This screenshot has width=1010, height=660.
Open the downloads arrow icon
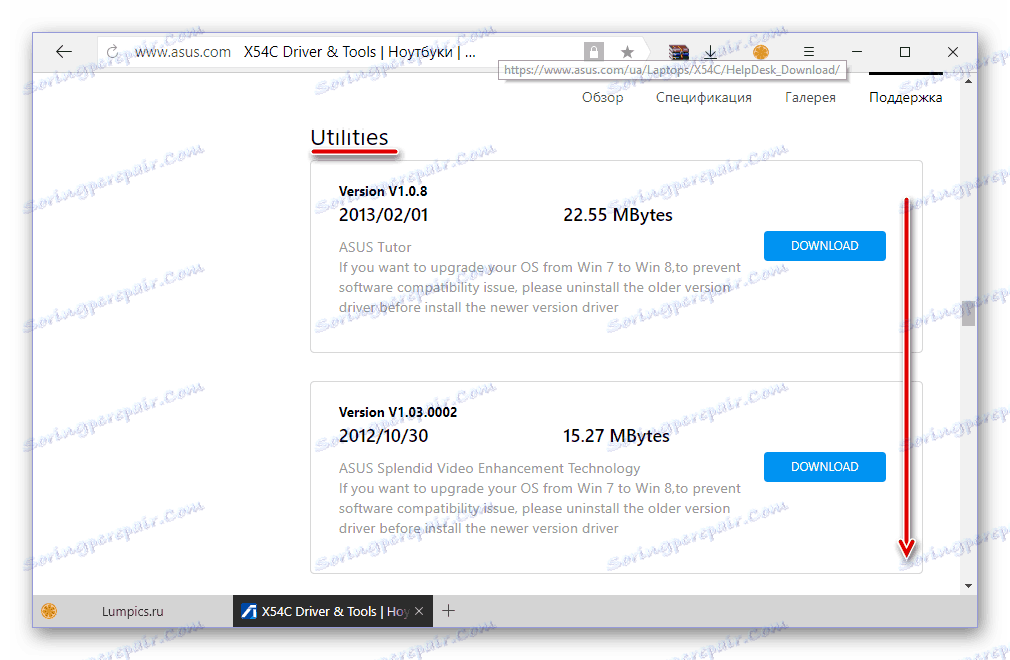[710, 52]
